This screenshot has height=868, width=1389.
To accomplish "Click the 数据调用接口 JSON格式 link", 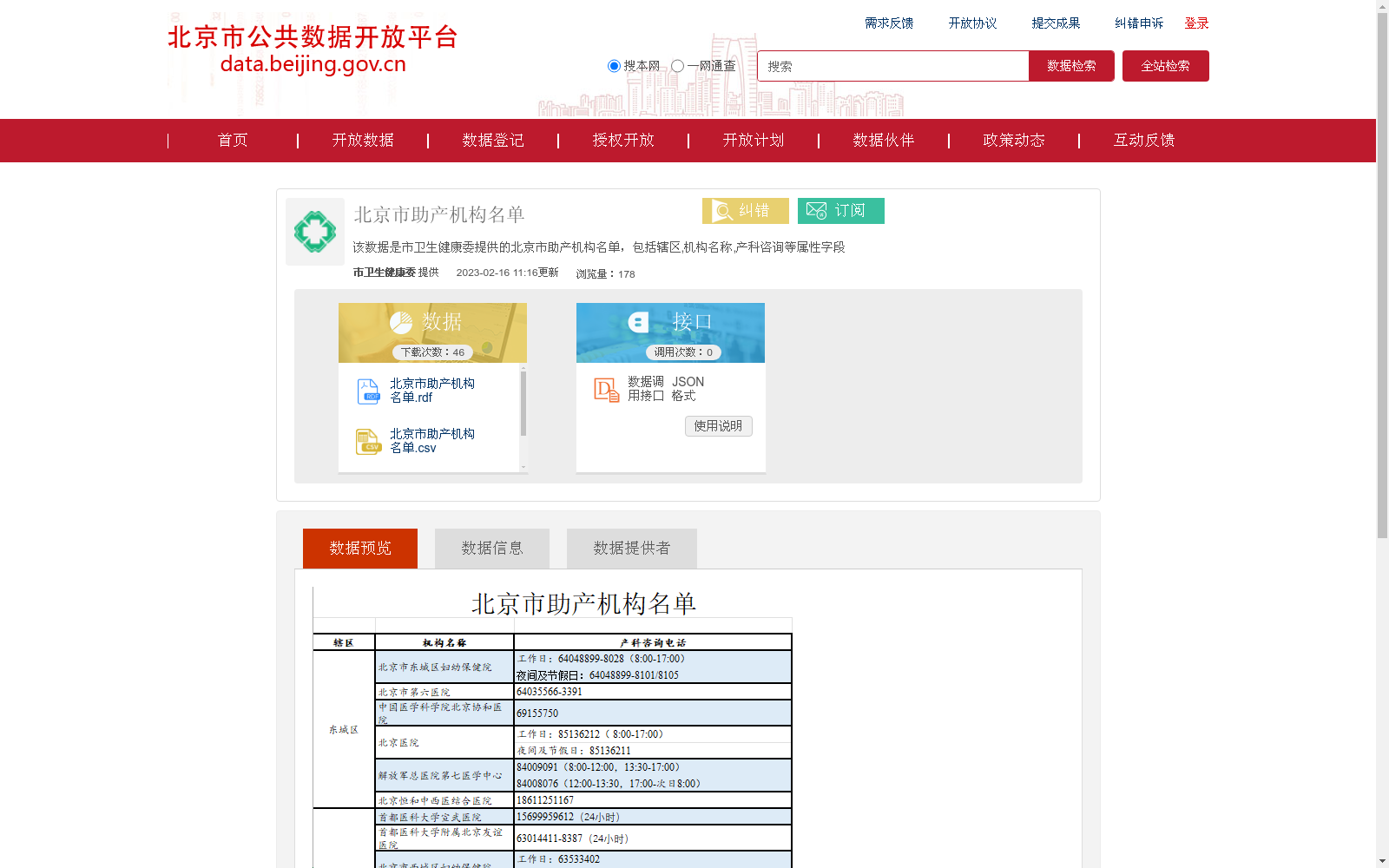I will [x=666, y=389].
